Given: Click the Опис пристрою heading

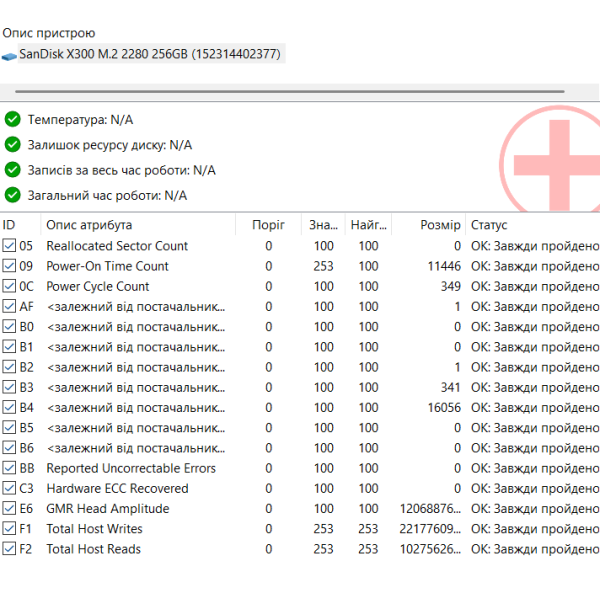Looking at the screenshot, I should click(49, 33).
